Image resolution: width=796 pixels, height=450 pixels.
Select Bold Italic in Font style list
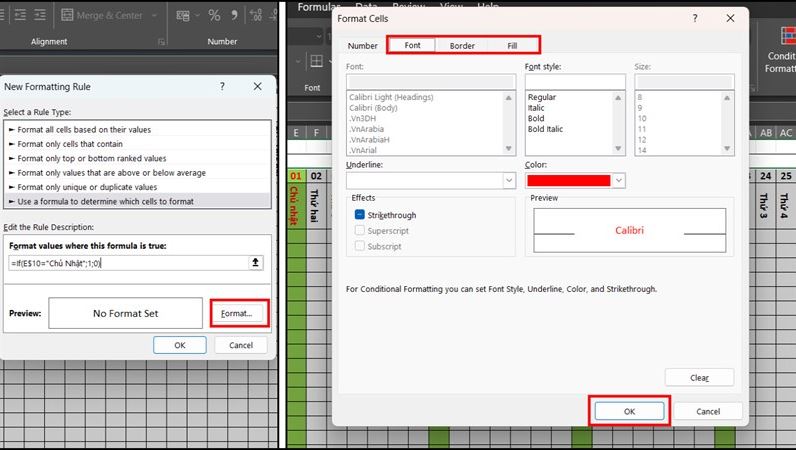point(545,129)
